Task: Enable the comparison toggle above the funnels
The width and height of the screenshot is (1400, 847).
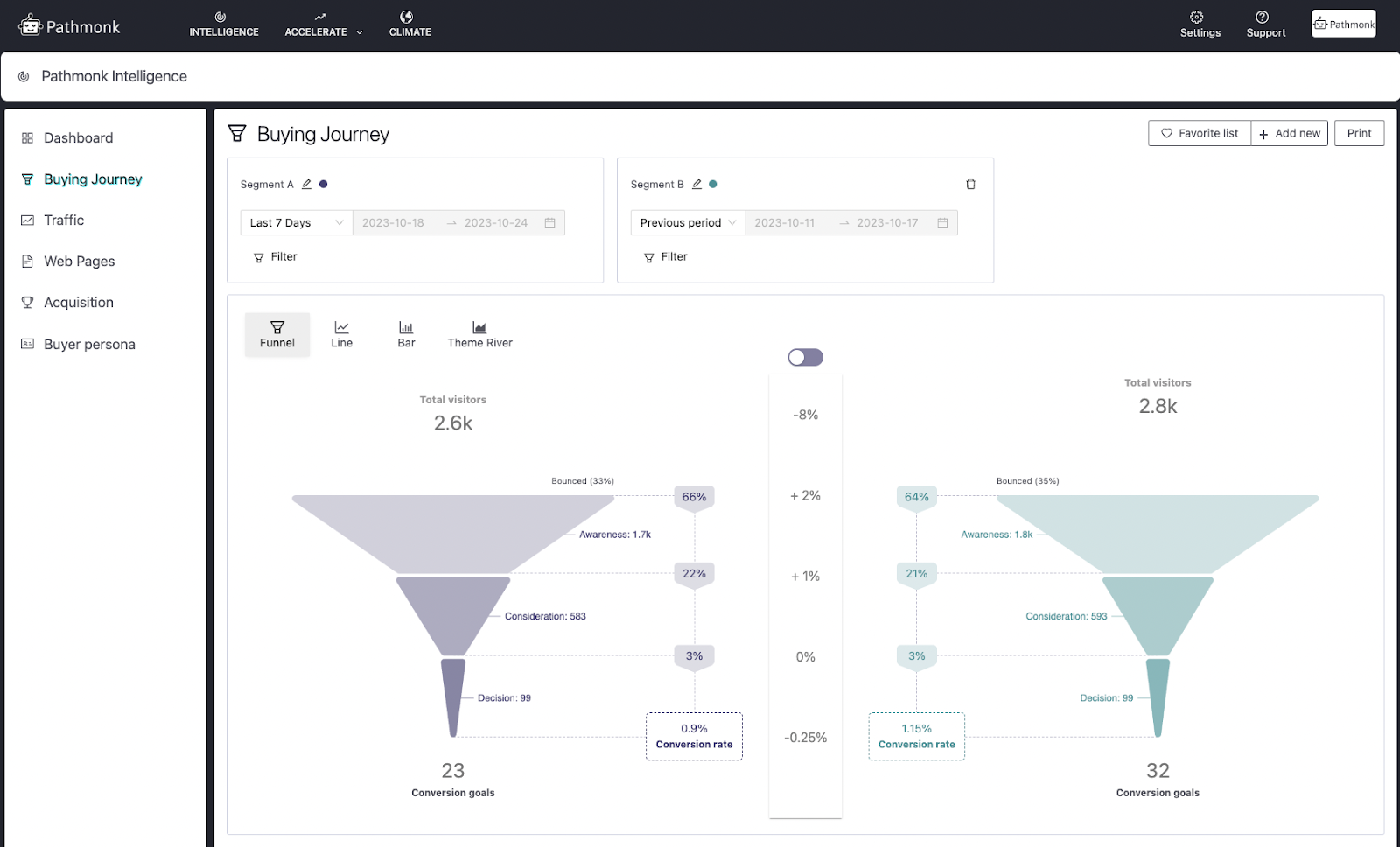Action: [804, 357]
